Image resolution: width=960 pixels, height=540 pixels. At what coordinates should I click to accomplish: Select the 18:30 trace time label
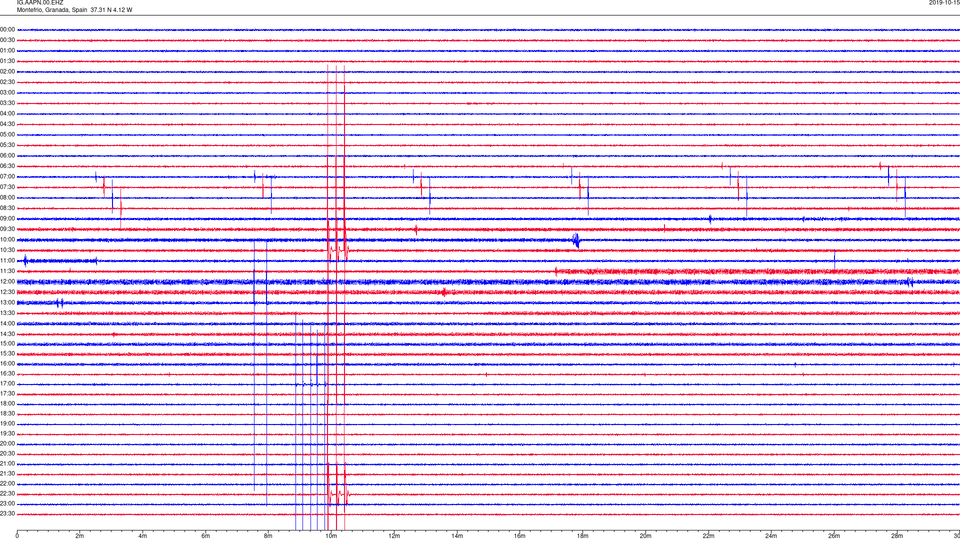(8, 414)
